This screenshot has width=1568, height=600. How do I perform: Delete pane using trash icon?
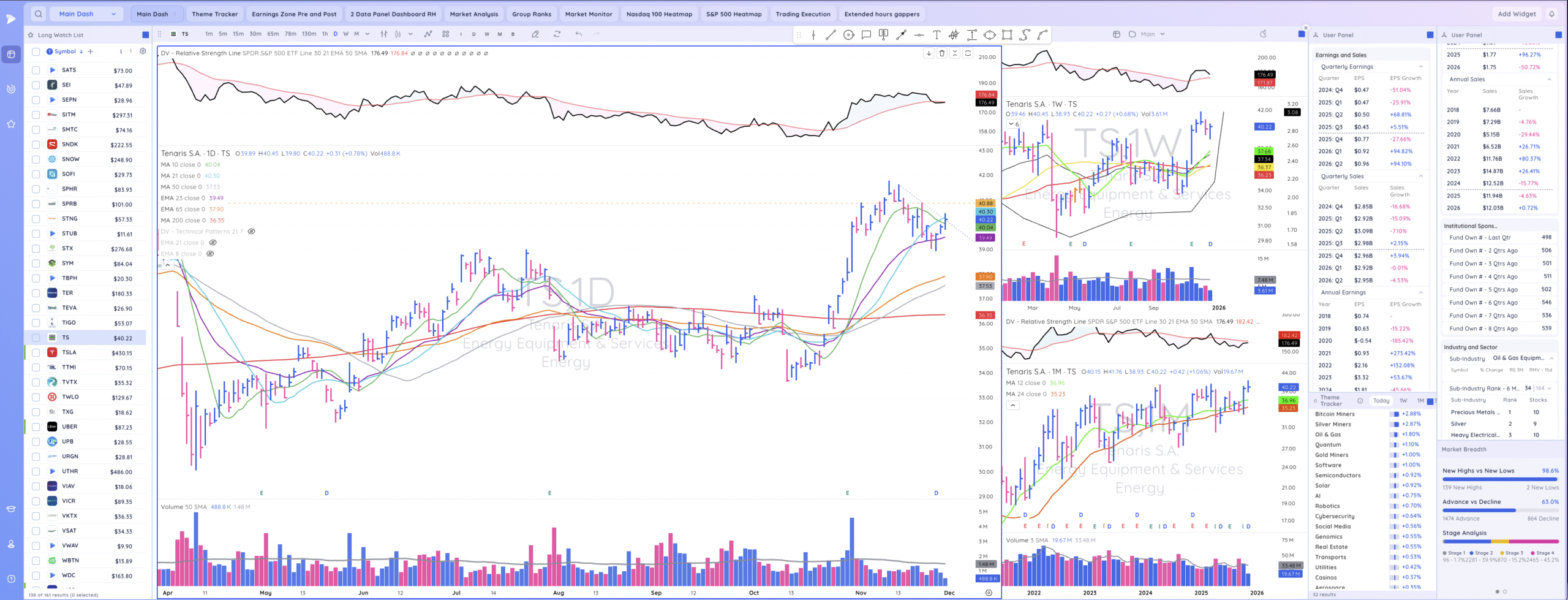tap(942, 53)
